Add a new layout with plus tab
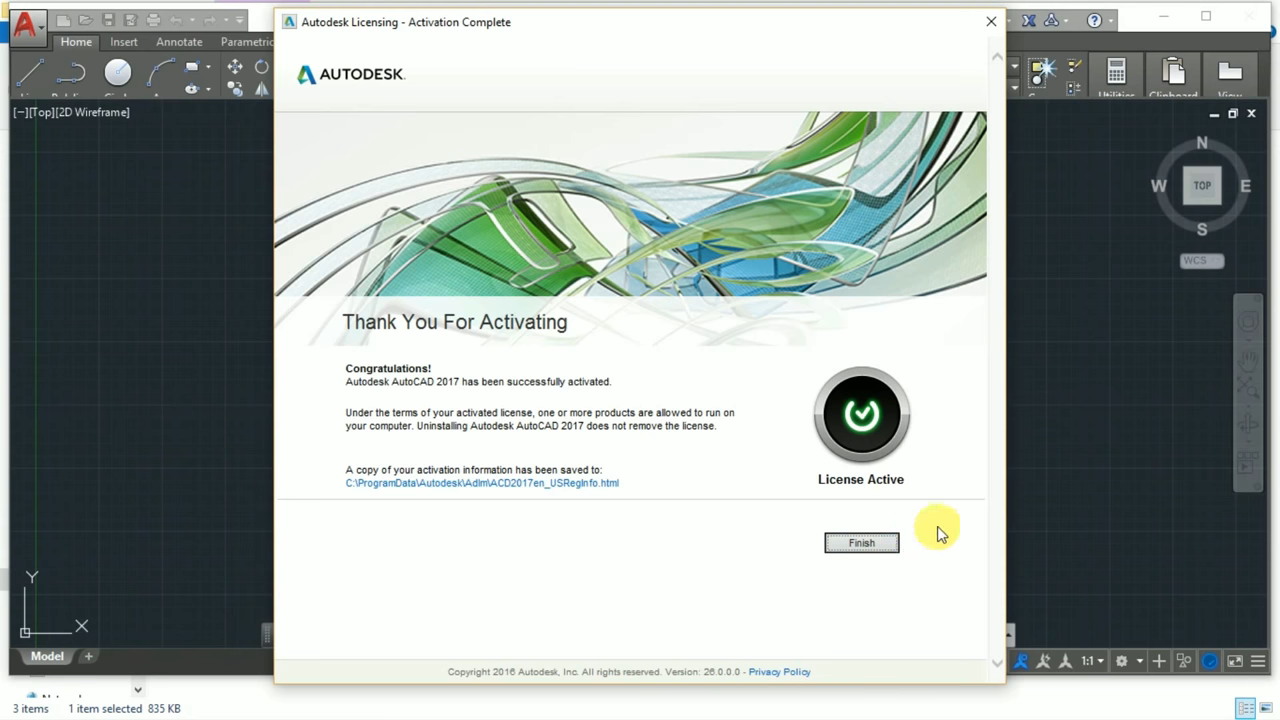The image size is (1280, 720). point(88,656)
